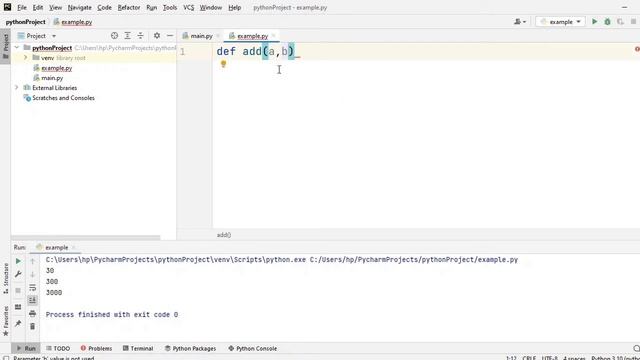Click the yellow lightbulb quick-fix icon
Image resolution: width=640 pixels, height=360 pixels.
tap(223, 64)
